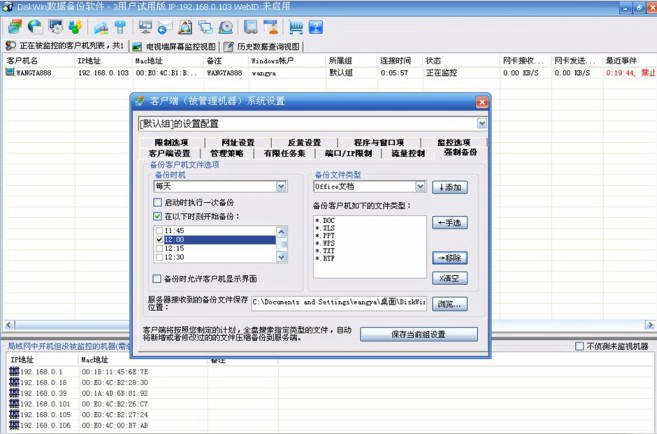Click the 添加 button

(x=450, y=187)
